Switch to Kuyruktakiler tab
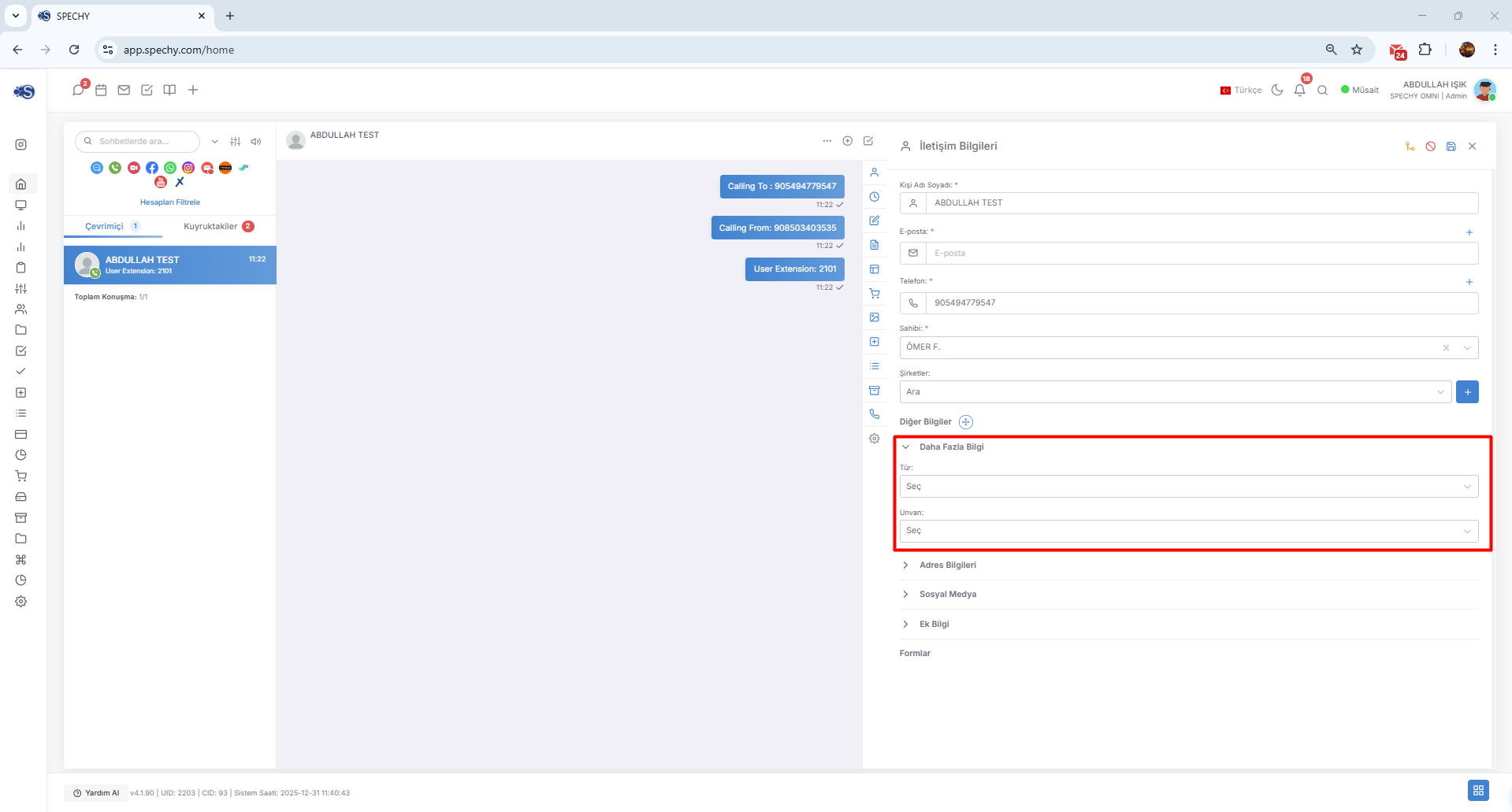The height and width of the screenshot is (812, 1512). coord(219,226)
